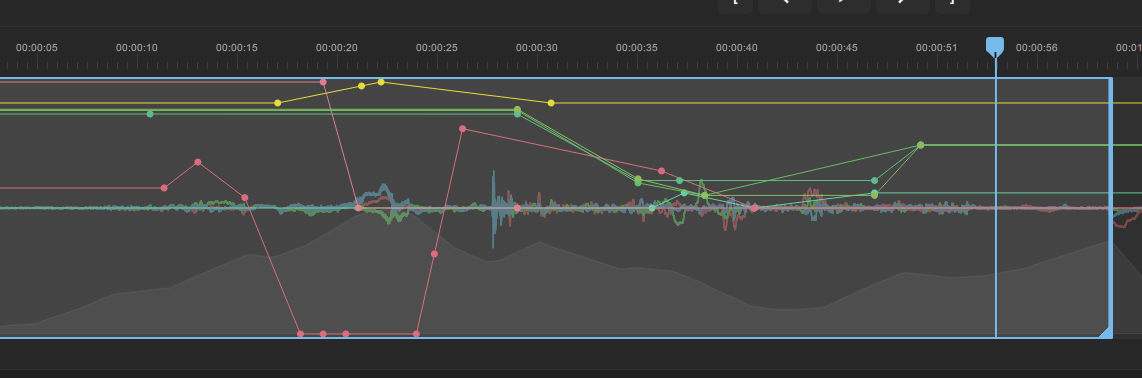Select the highest yellow keyframe at the curve peak

[381, 82]
